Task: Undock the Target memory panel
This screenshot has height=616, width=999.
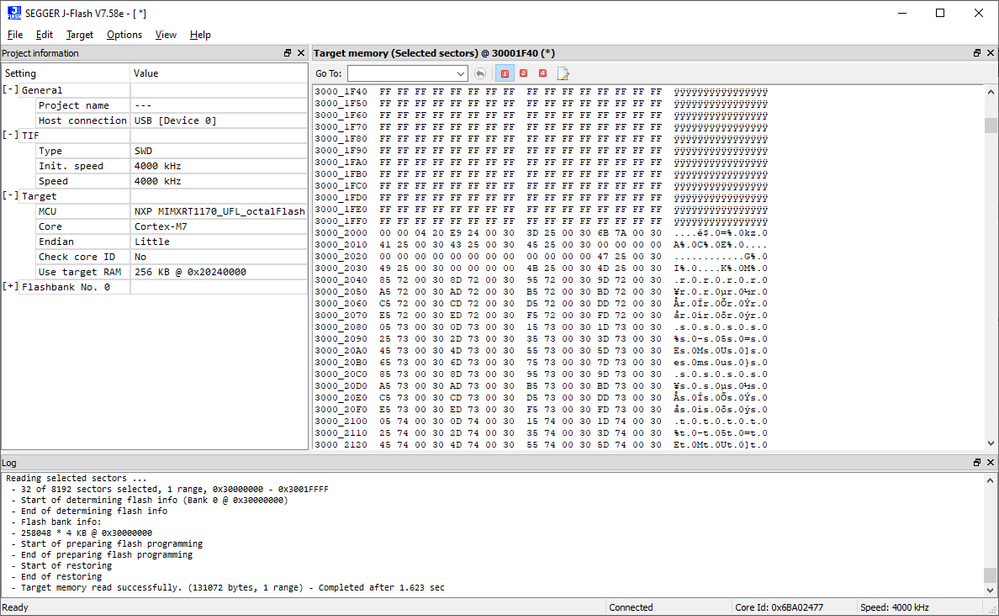Action: (x=977, y=54)
